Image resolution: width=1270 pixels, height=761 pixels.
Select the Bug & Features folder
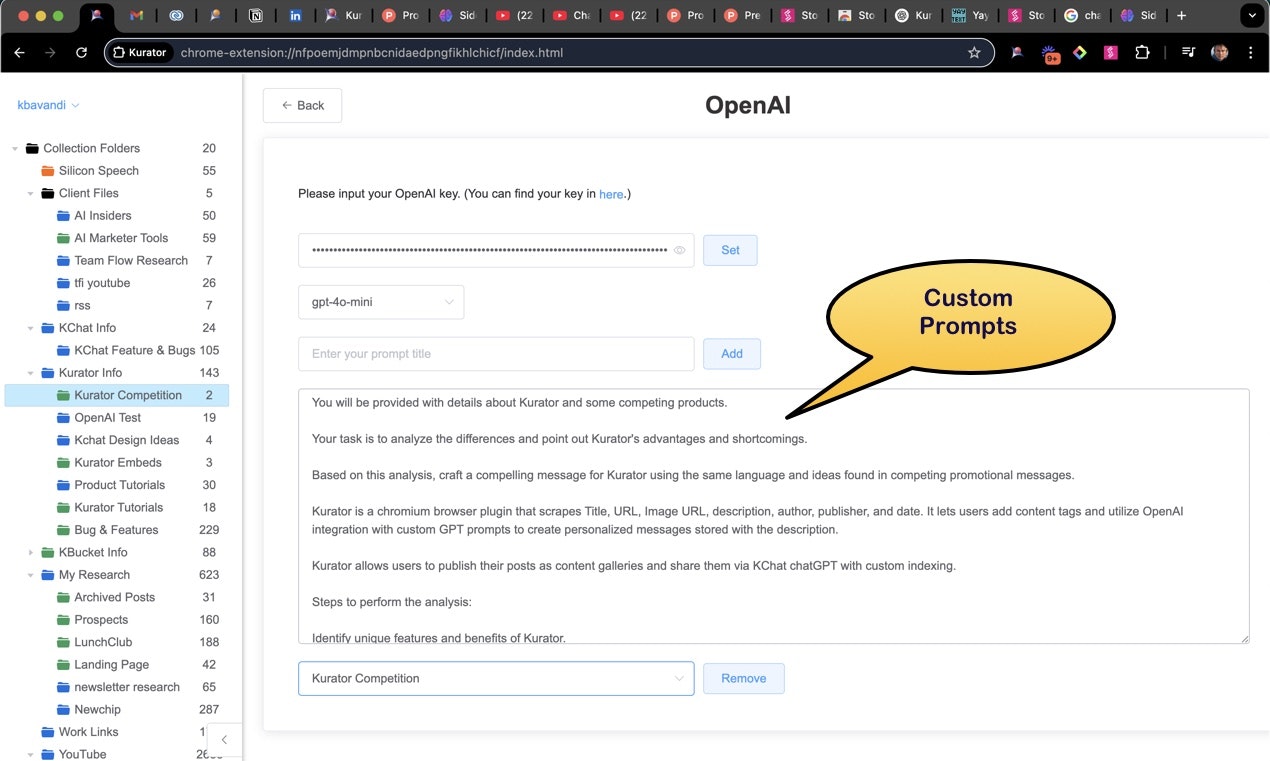pos(117,530)
